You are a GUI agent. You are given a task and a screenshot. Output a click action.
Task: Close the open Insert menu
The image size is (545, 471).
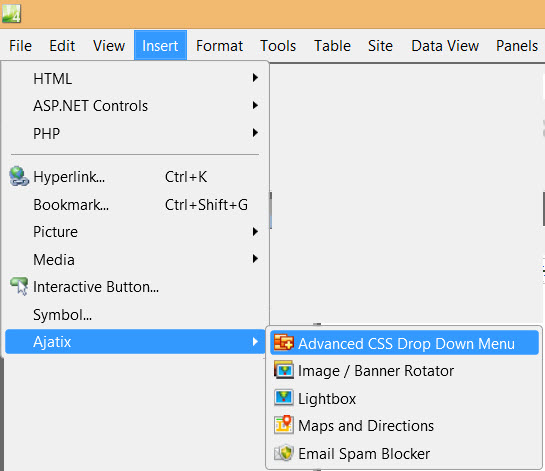point(160,46)
